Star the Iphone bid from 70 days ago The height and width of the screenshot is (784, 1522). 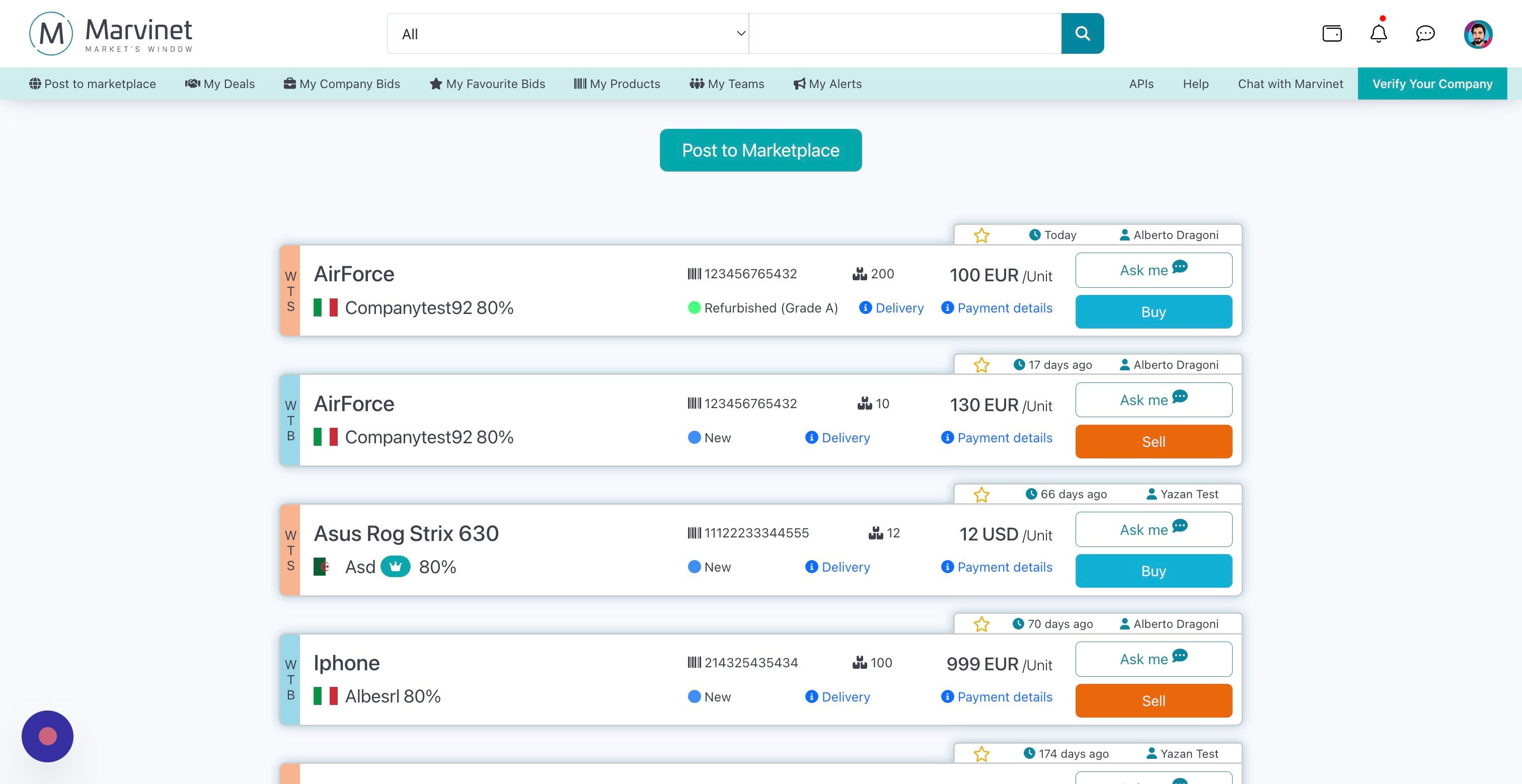(981, 624)
